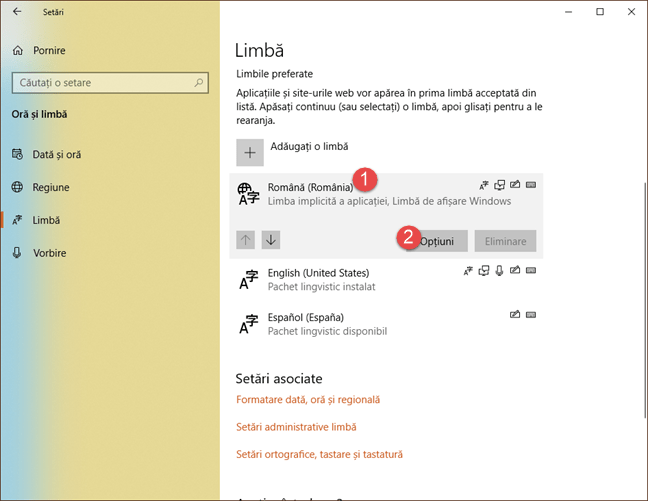This screenshot has width=648, height=501.
Task: Click the globe language icon for Română
Action: pyautogui.click(x=248, y=194)
